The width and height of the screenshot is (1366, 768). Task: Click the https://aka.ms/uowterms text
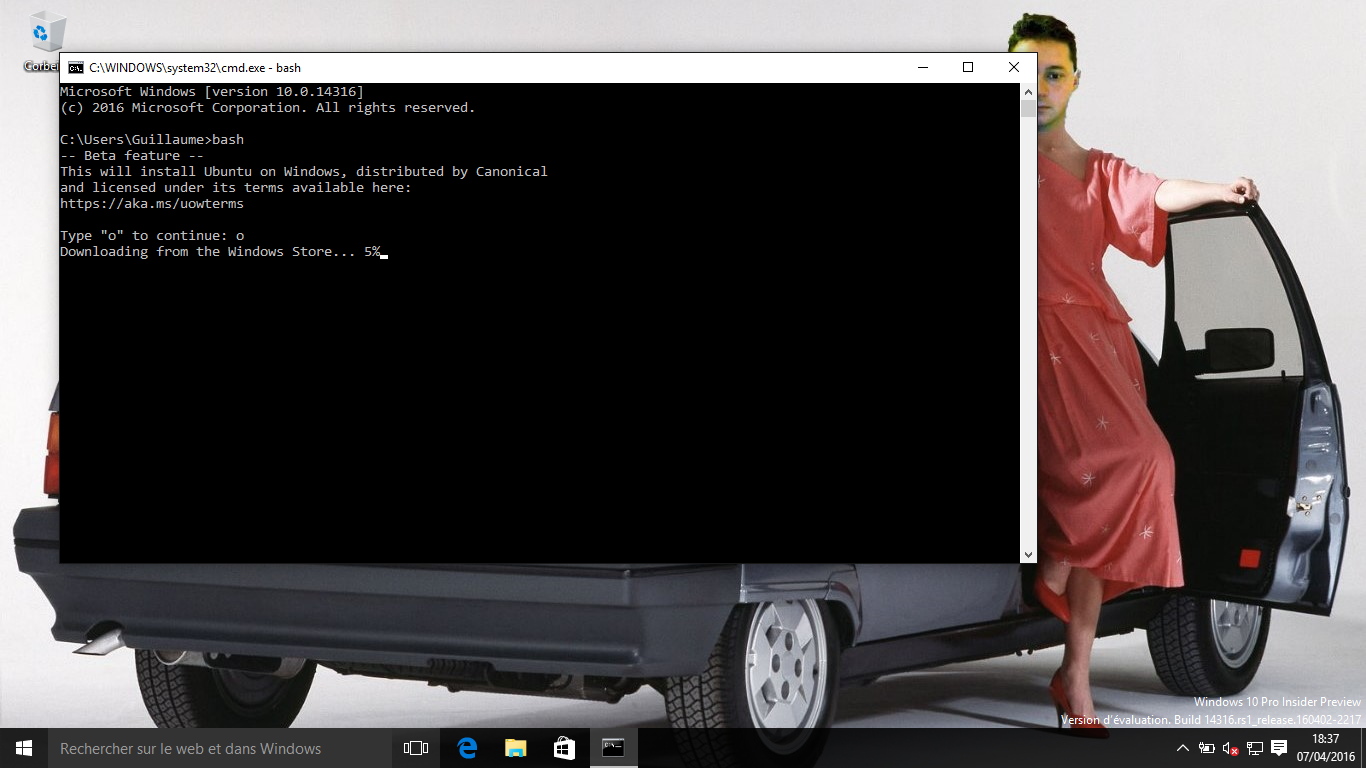click(x=152, y=204)
